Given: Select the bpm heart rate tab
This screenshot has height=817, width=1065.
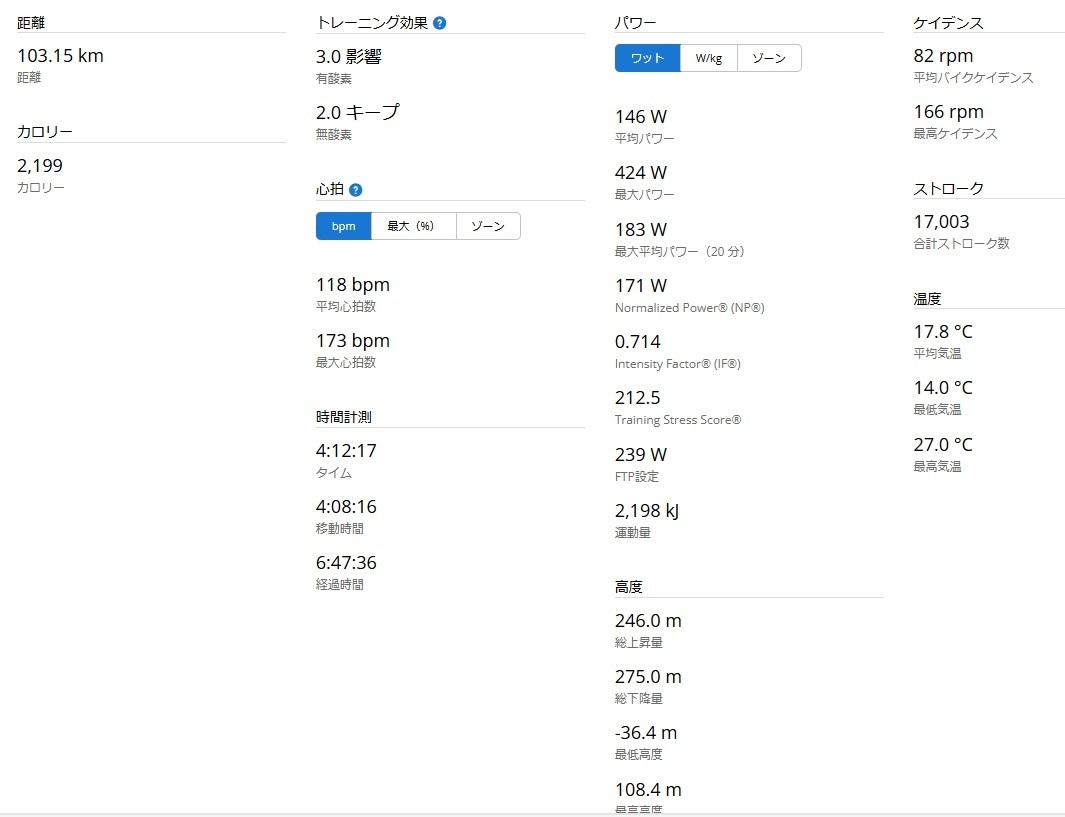Looking at the screenshot, I should tap(344, 226).
